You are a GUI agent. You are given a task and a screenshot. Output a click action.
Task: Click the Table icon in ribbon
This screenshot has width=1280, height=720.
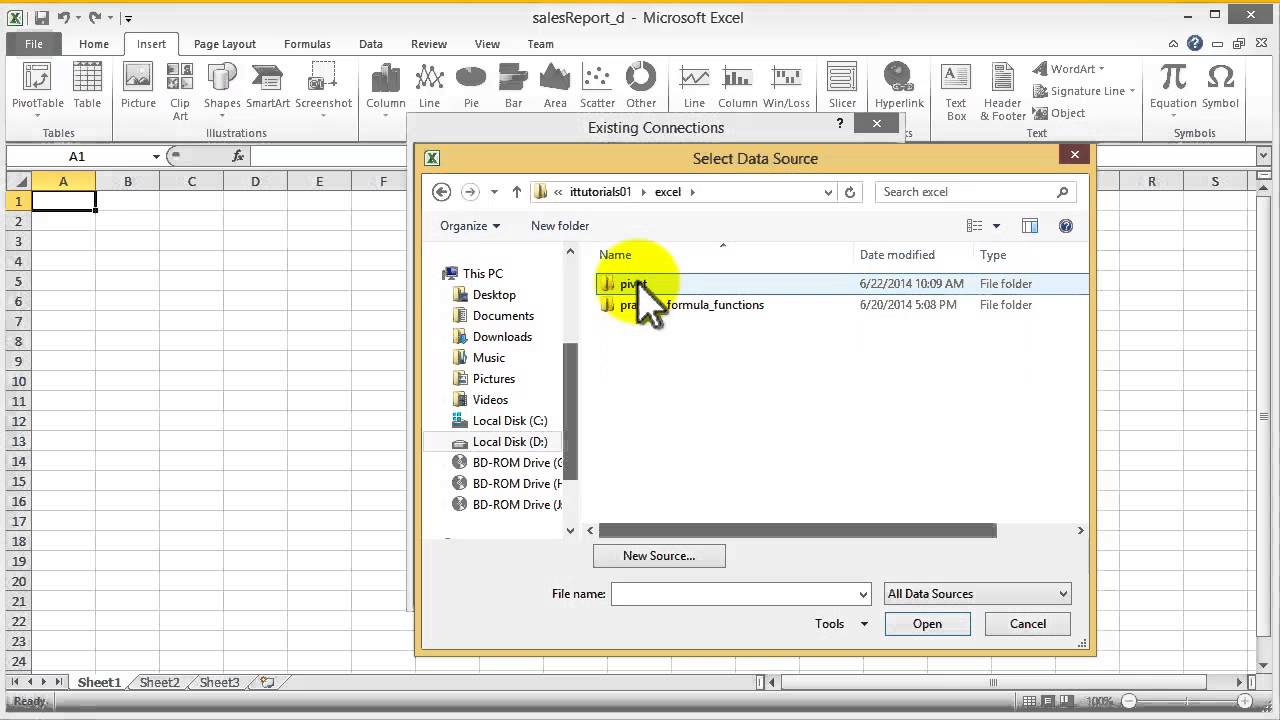click(x=87, y=87)
